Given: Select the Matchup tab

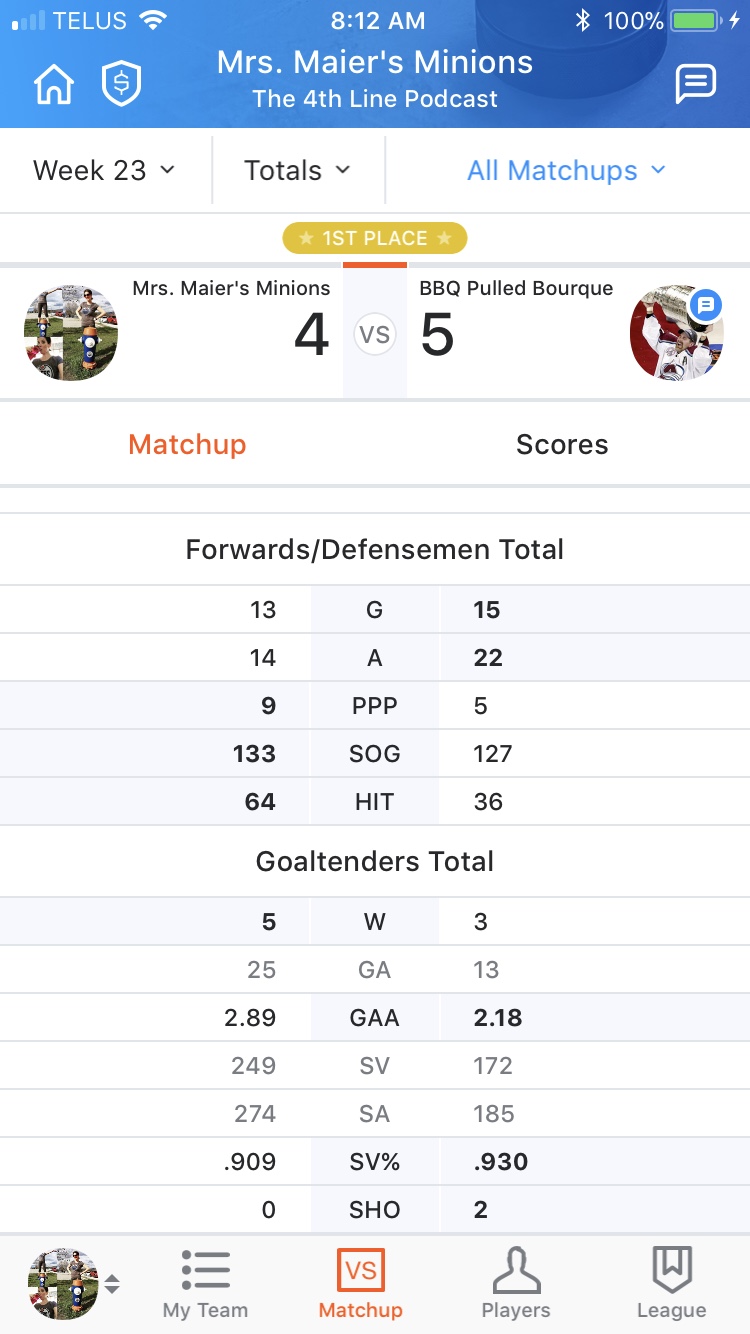Looking at the screenshot, I should click(x=187, y=444).
